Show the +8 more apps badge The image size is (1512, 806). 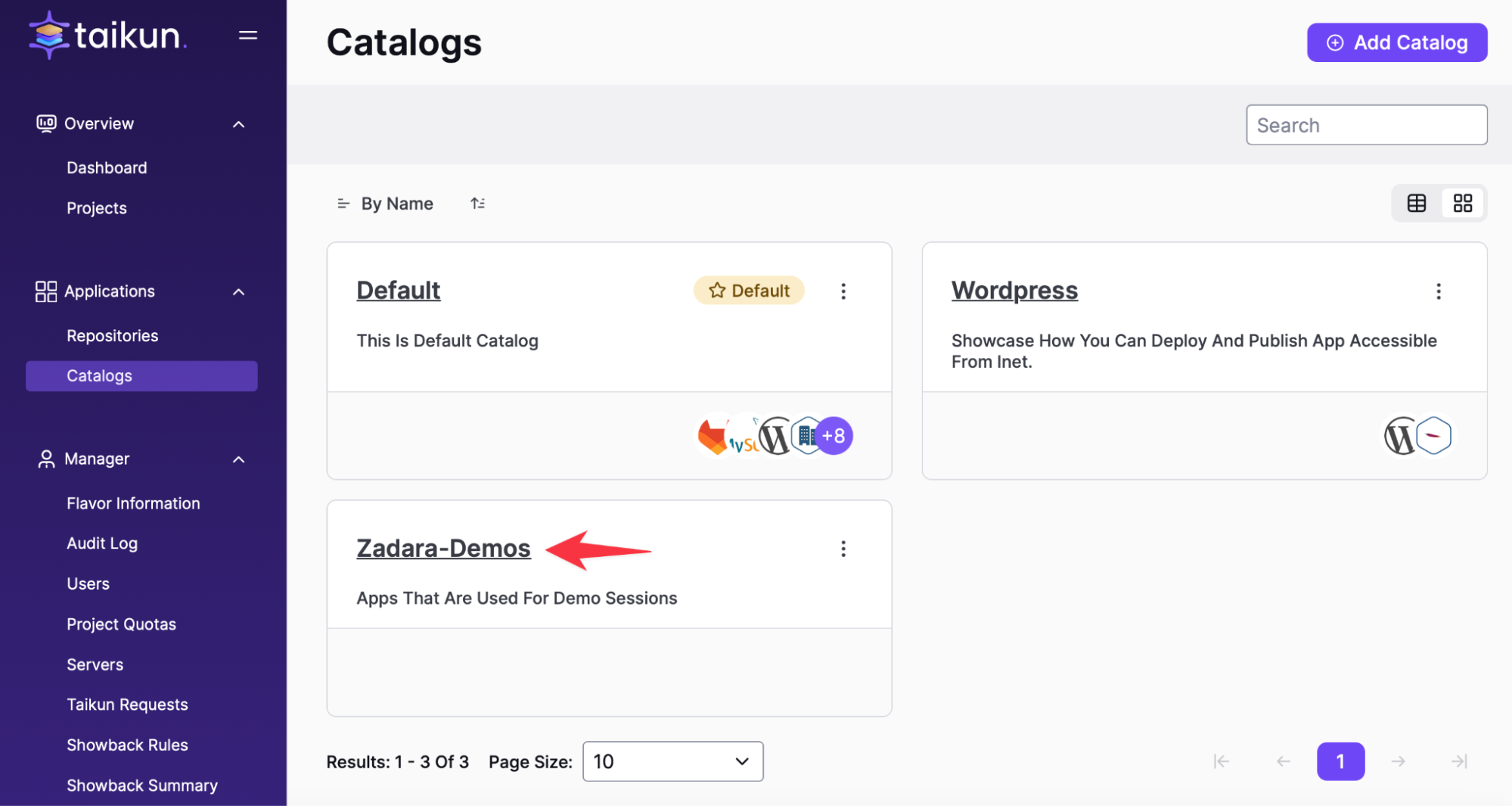pos(834,436)
